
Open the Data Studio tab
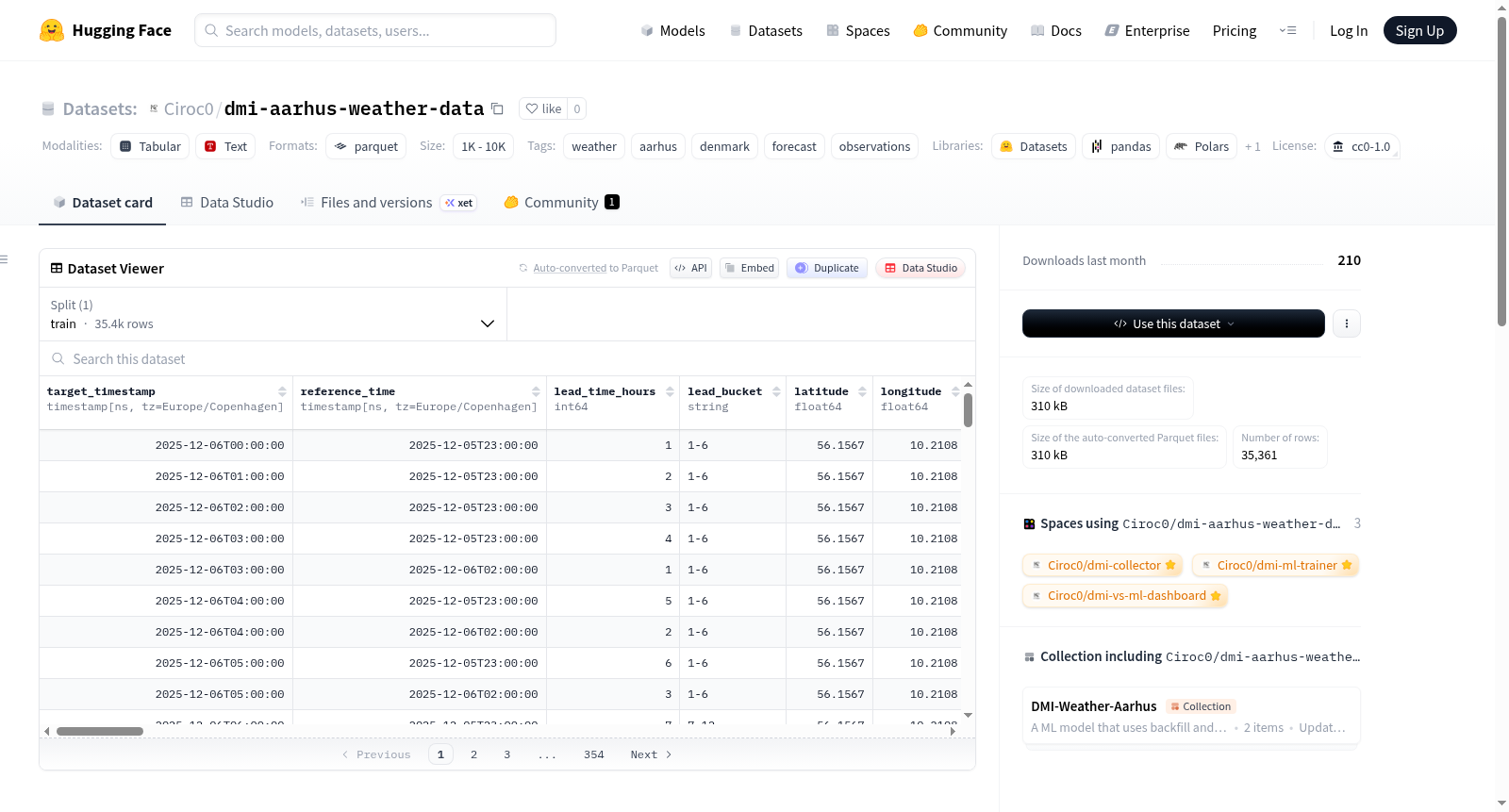tap(227, 203)
